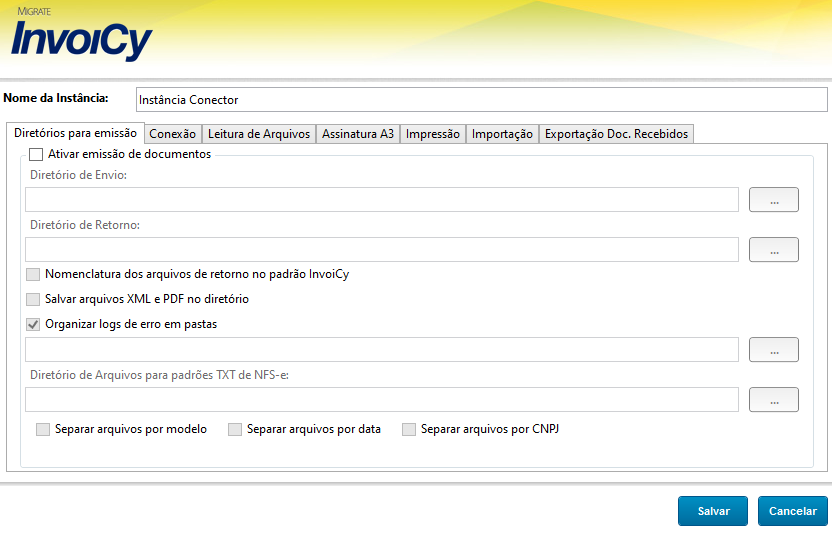Switch to the Conexão tab
This screenshot has height=533, width=832.
coord(172,134)
